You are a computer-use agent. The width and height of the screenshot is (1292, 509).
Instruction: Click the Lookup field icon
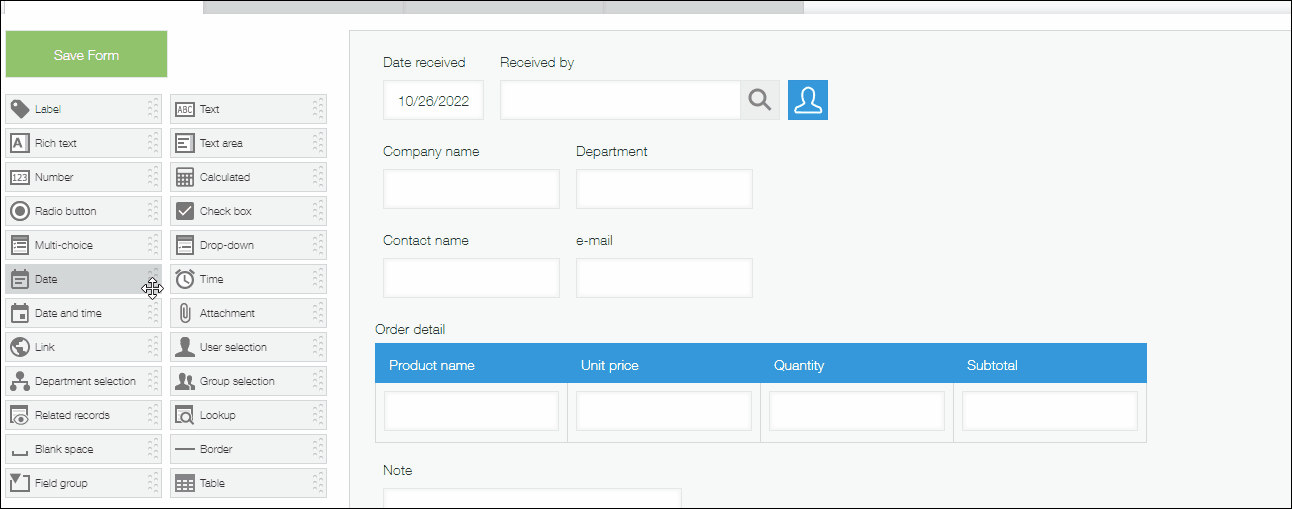coord(184,415)
